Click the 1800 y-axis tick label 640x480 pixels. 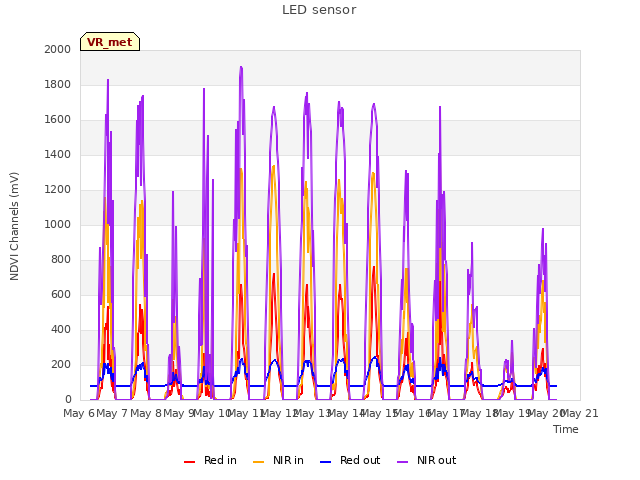coord(58,84)
